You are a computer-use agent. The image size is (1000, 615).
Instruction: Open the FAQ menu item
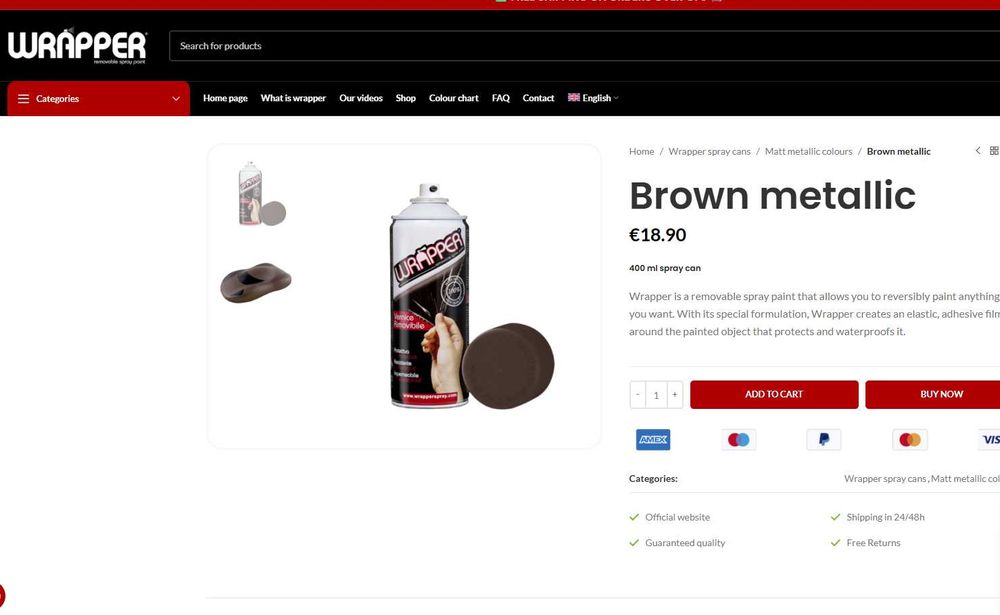tap(501, 98)
